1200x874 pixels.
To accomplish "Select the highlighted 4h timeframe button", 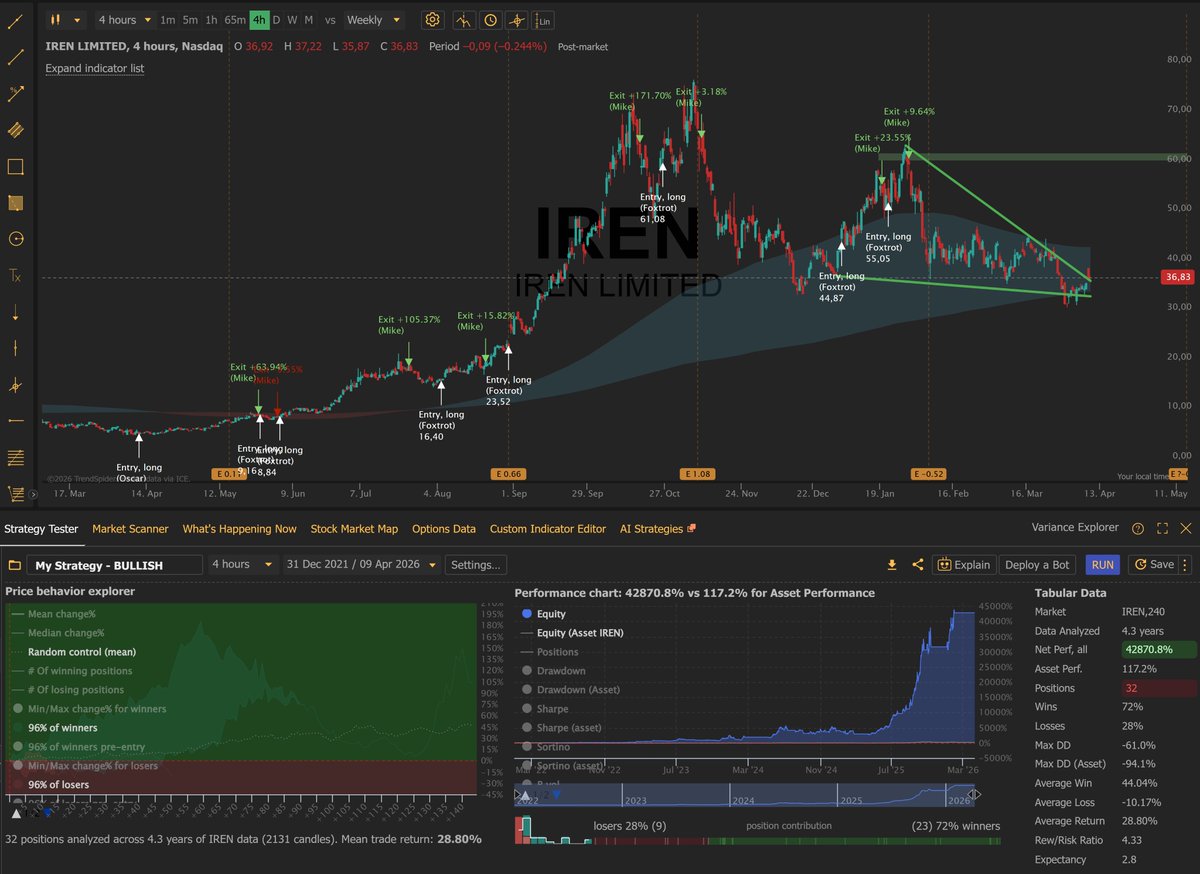I will tap(259, 20).
